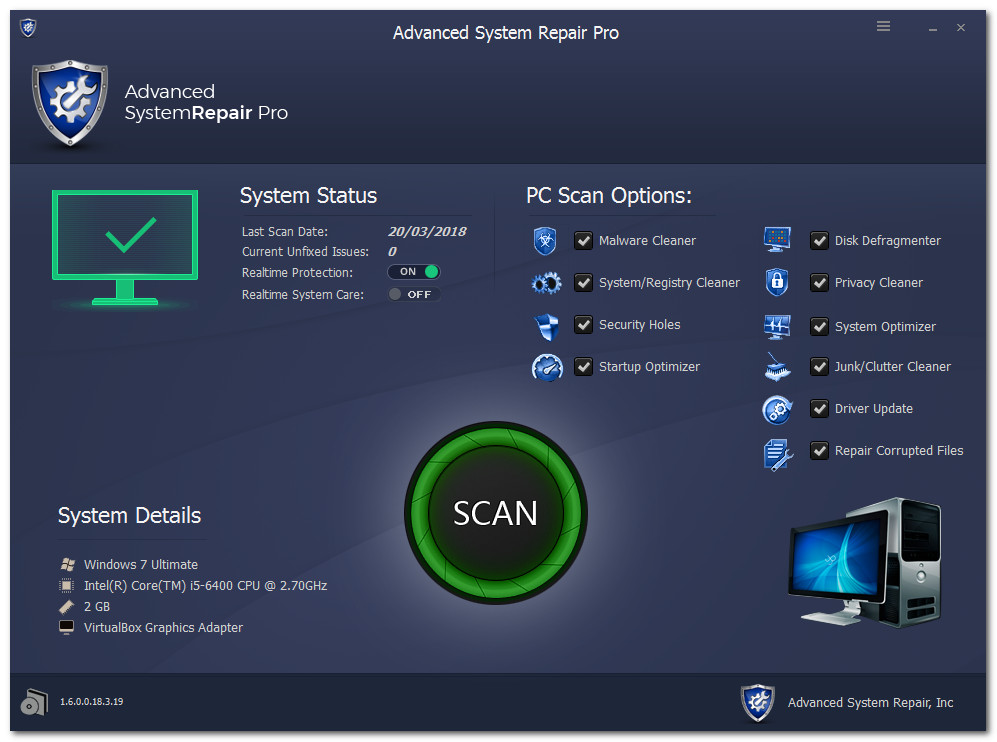This screenshot has width=997, height=742.
Task: Click the PC Scan Options heading
Action: [x=609, y=195]
